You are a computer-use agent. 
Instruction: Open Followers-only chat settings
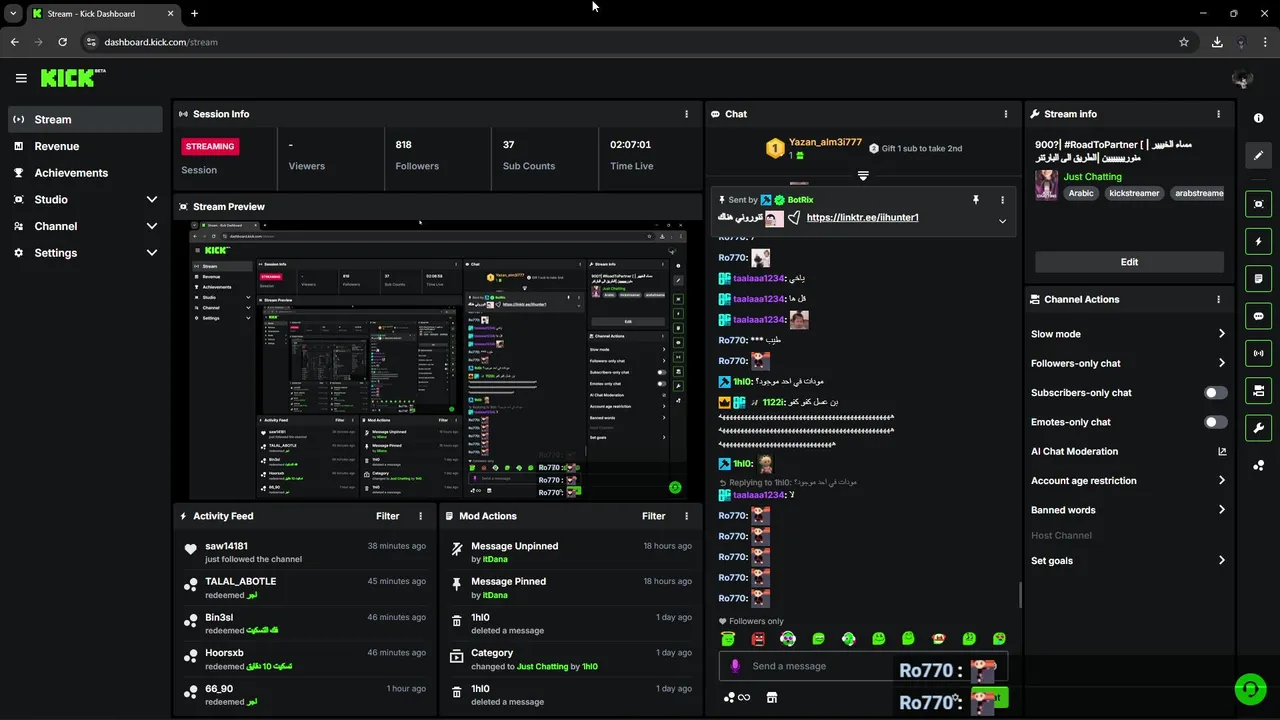click(1129, 363)
